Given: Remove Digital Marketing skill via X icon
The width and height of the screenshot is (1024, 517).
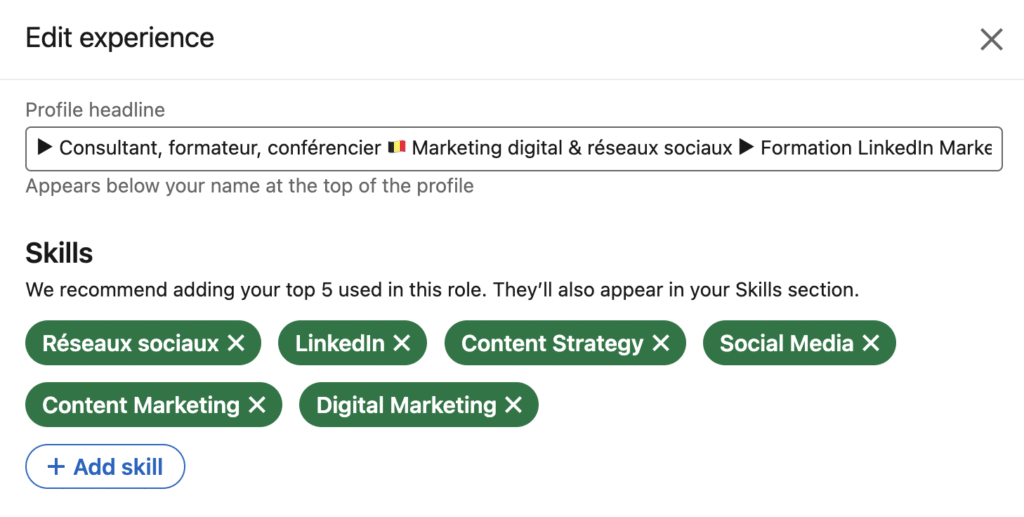Looking at the screenshot, I should [514, 405].
